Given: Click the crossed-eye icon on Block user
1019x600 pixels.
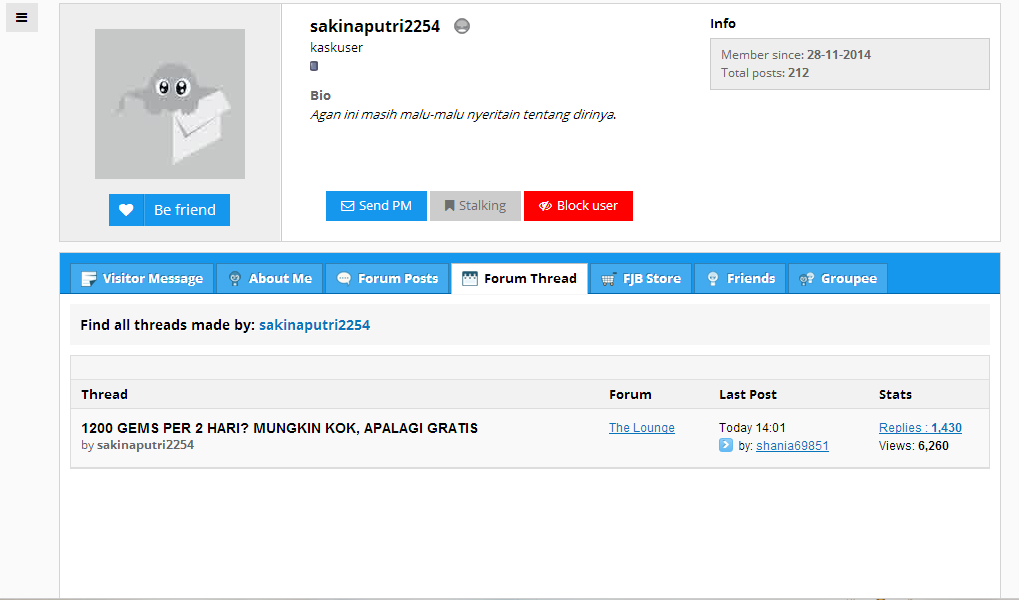Looking at the screenshot, I should (x=545, y=206).
